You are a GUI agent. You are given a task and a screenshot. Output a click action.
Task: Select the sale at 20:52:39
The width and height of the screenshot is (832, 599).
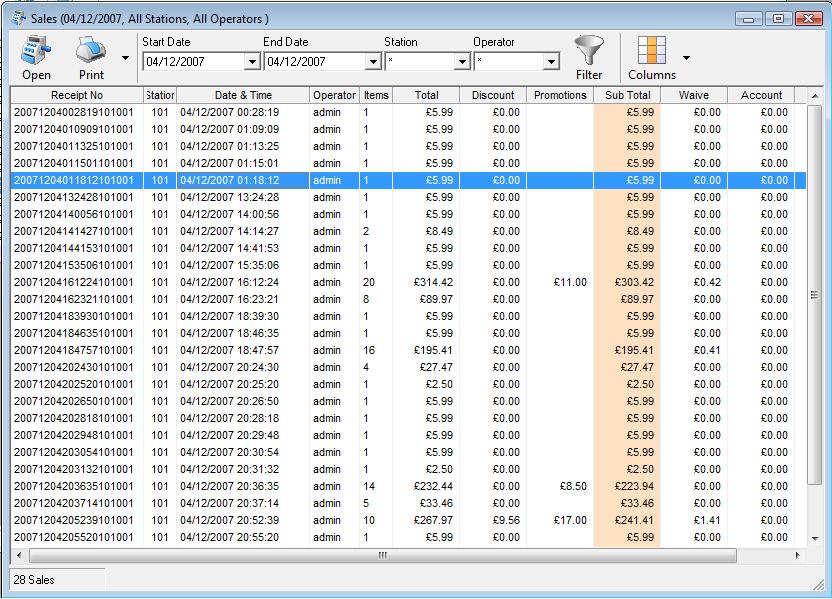coord(243,520)
